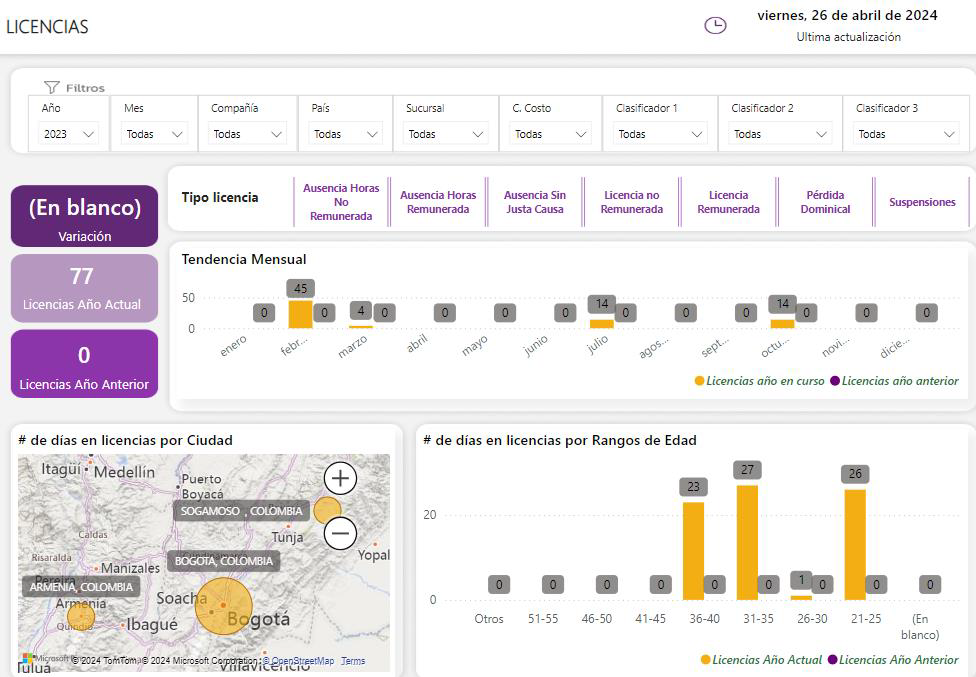Screen dimensions: 976x677
Task: Click the LICENCIAS page title
Action: pyautogui.click(x=47, y=27)
